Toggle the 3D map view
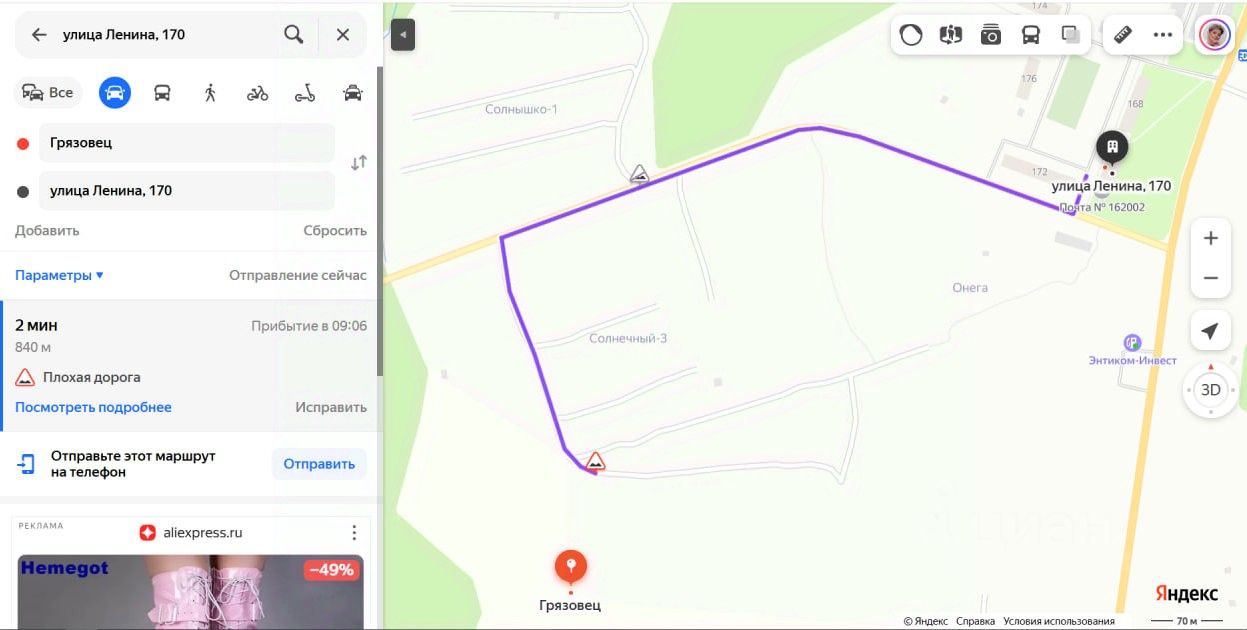This screenshot has width=1247, height=630. click(1210, 390)
